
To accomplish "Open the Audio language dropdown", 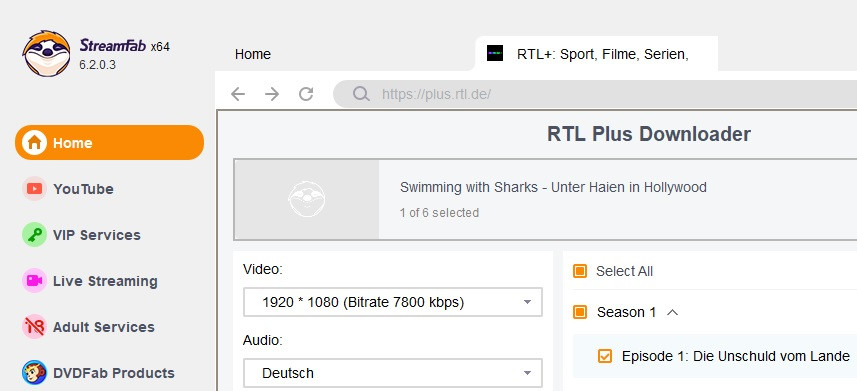I will pyautogui.click(x=392, y=373).
